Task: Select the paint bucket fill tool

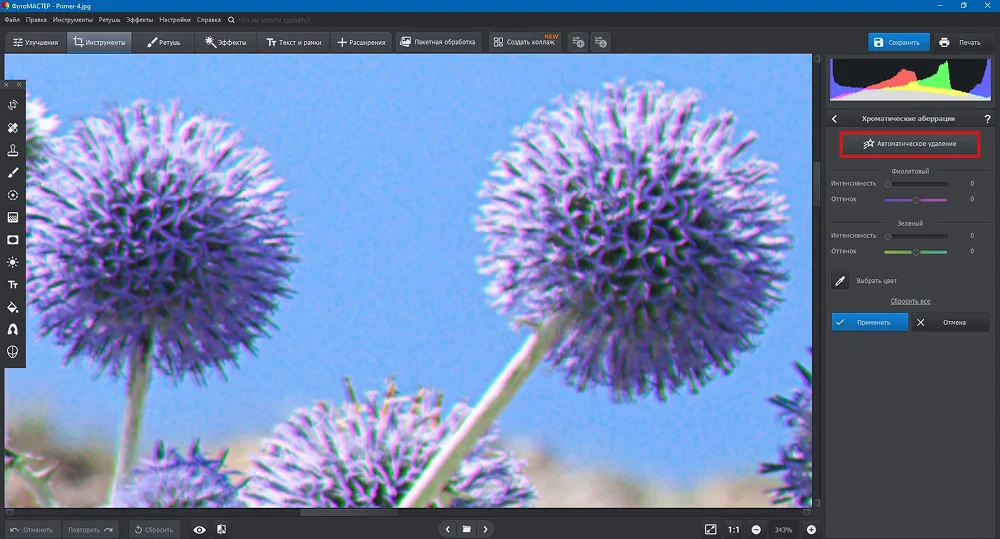Action: click(x=13, y=307)
